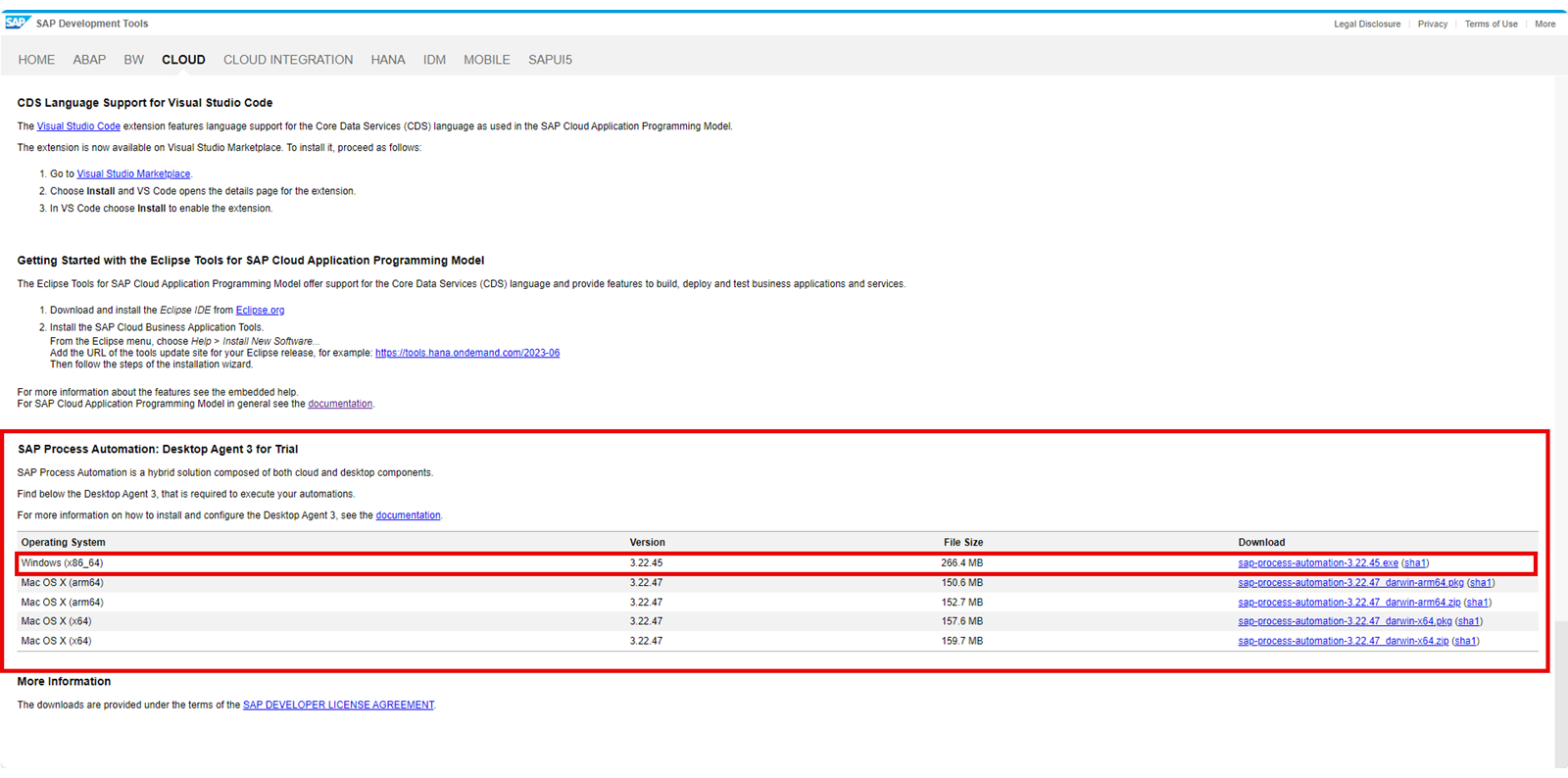
Task: Open sha1 link for darwin-arm64.zip
Action: point(1478,603)
